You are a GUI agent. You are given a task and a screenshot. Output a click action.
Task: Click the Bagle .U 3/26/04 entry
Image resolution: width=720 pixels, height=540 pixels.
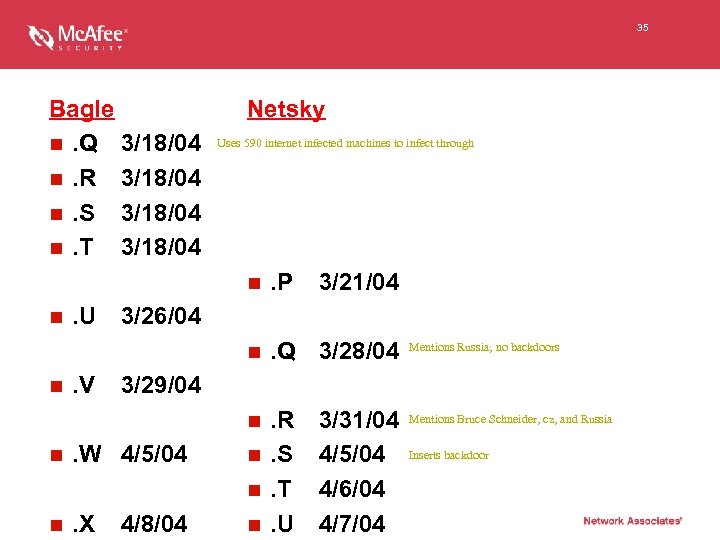pyautogui.click(x=126, y=316)
